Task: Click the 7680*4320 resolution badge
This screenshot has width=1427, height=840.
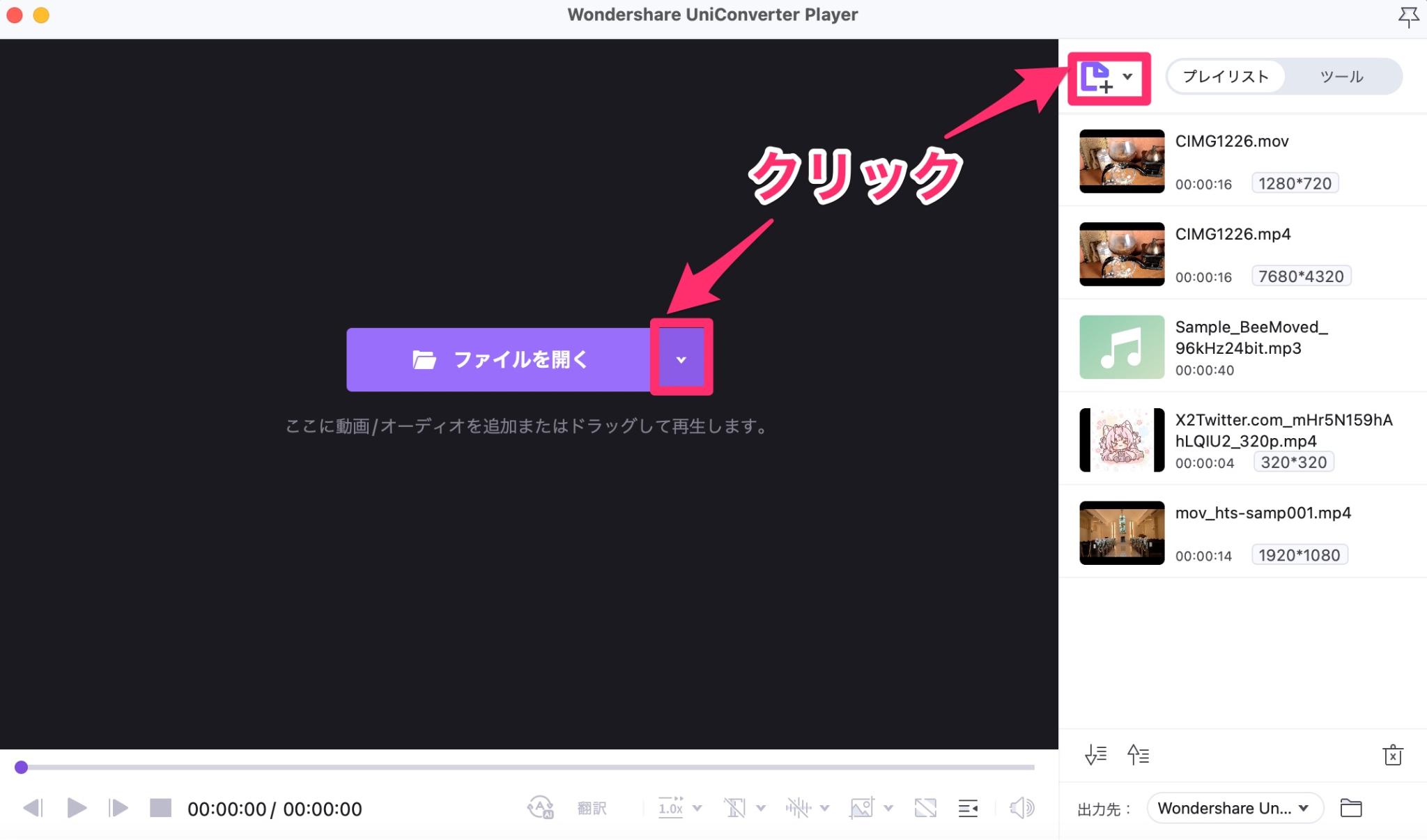Action: [x=1301, y=277]
